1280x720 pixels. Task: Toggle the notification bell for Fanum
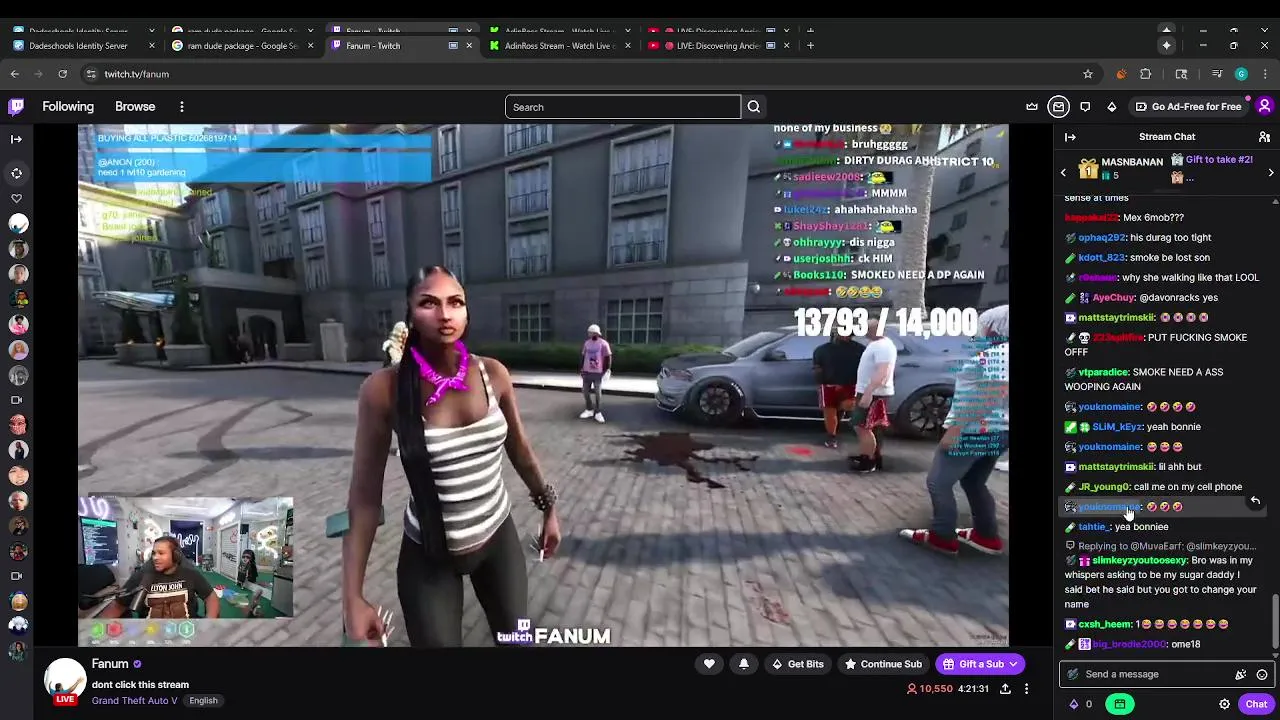click(x=743, y=664)
